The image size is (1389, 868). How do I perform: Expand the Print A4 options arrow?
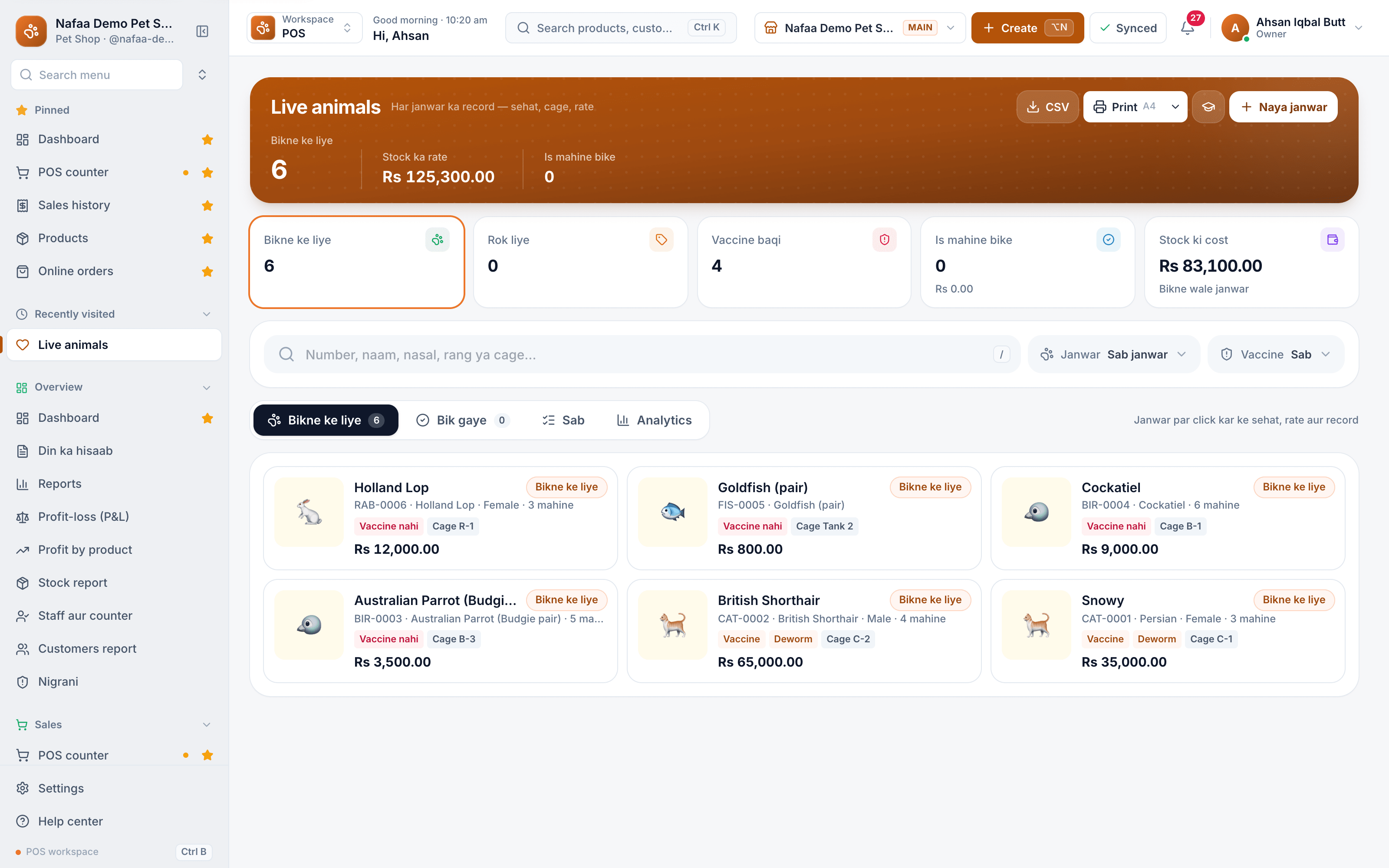pyautogui.click(x=1175, y=107)
